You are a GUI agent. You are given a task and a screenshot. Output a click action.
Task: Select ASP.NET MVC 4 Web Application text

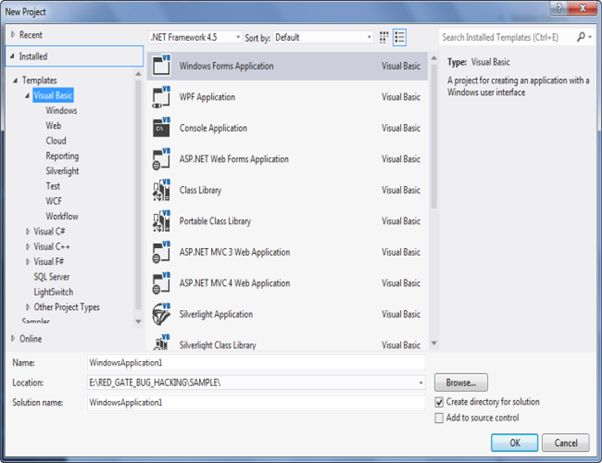(235, 283)
